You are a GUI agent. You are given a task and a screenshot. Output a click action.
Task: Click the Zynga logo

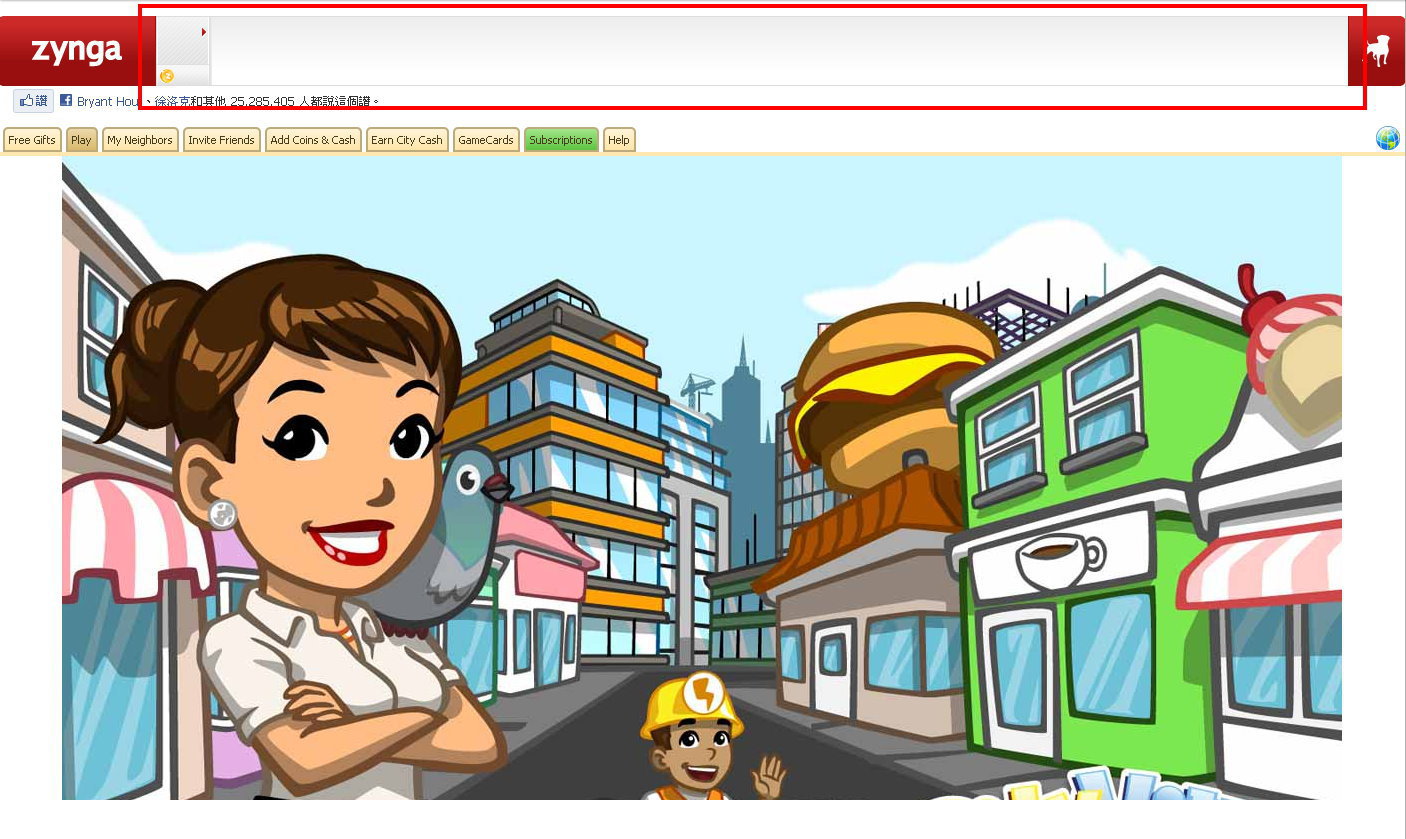(76, 50)
